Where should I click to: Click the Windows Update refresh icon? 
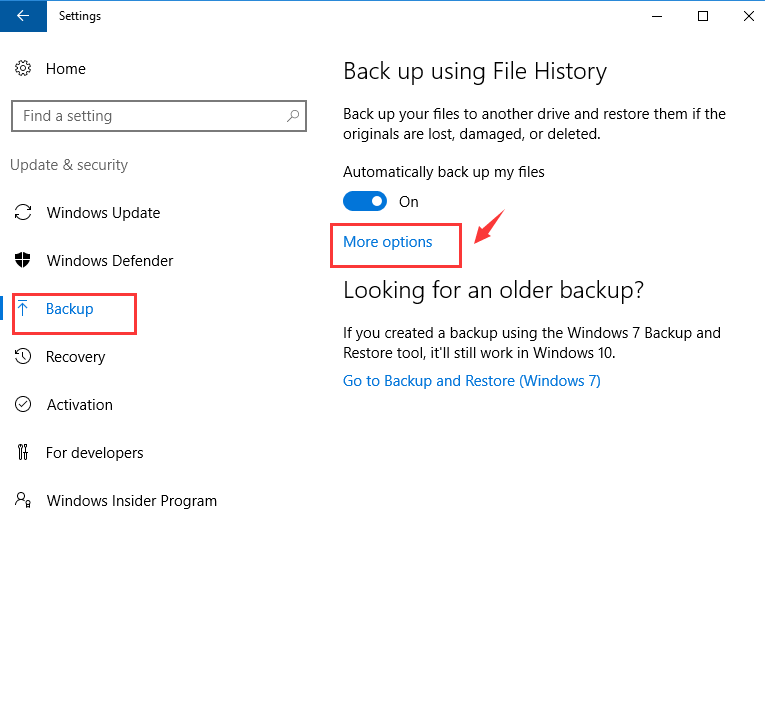click(23, 212)
